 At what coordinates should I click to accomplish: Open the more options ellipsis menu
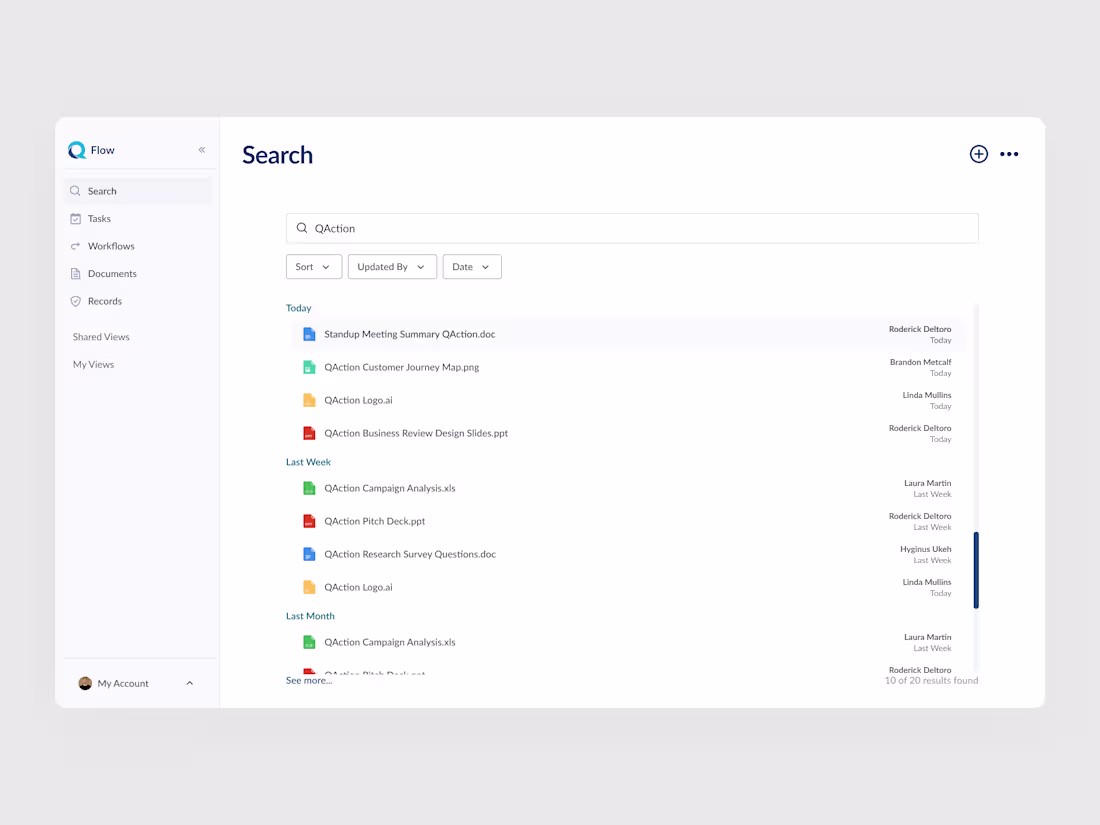1009,154
